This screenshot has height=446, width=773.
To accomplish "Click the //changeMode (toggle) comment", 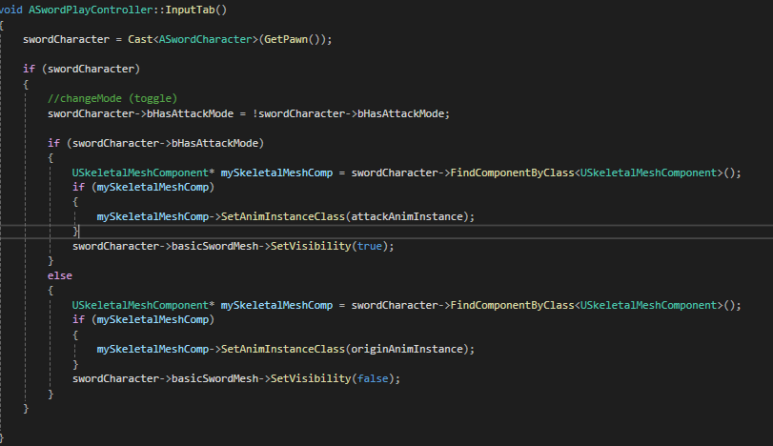I will pyautogui.click(x=112, y=99).
